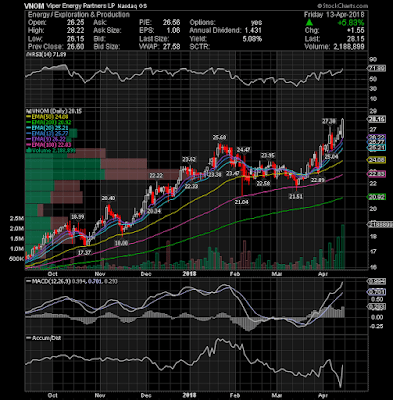Click the RSI current value tag on right axis
Screen dimensions: 393x400
click(376, 68)
